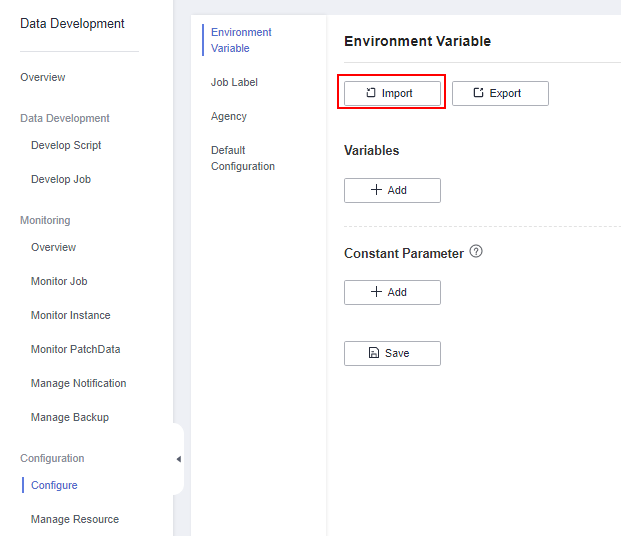Screen dimensions: 621x536
Task: Open the top Overview sidebar item
Action: tap(43, 77)
